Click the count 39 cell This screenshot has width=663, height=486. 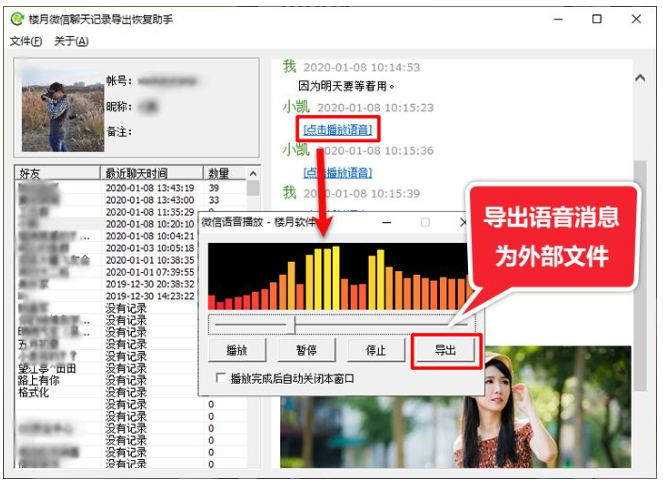click(x=214, y=187)
